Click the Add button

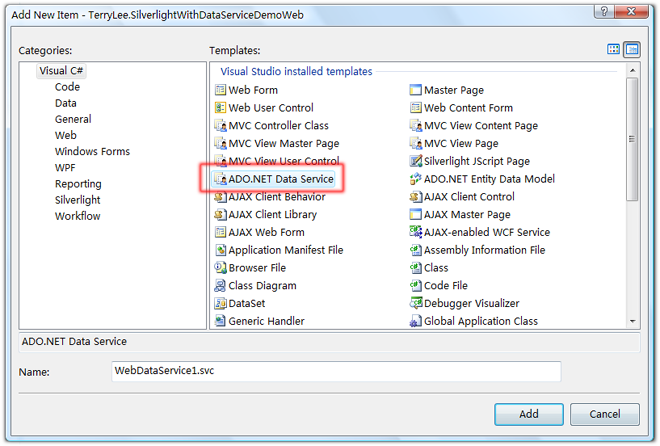(x=528, y=414)
